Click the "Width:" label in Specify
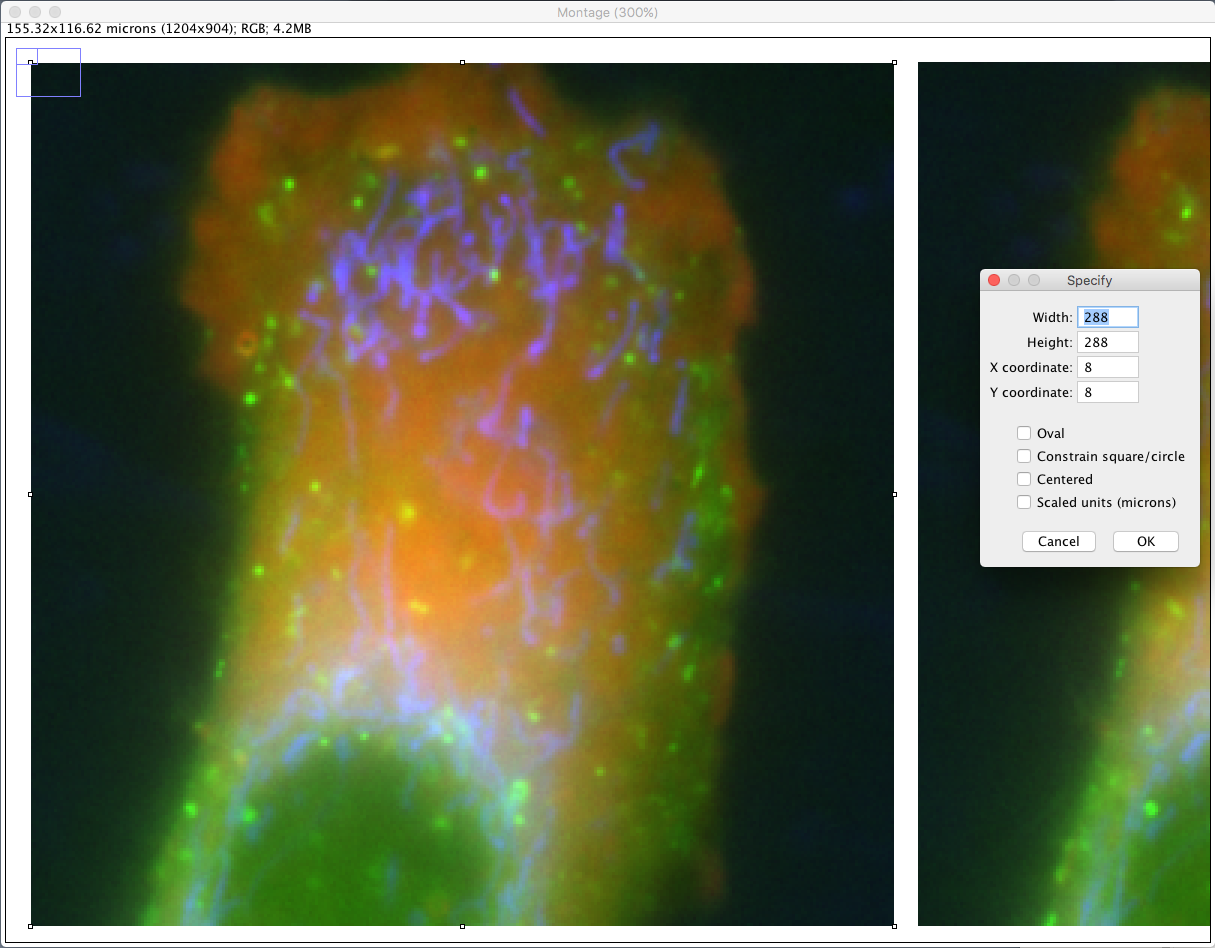 click(x=1053, y=318)
